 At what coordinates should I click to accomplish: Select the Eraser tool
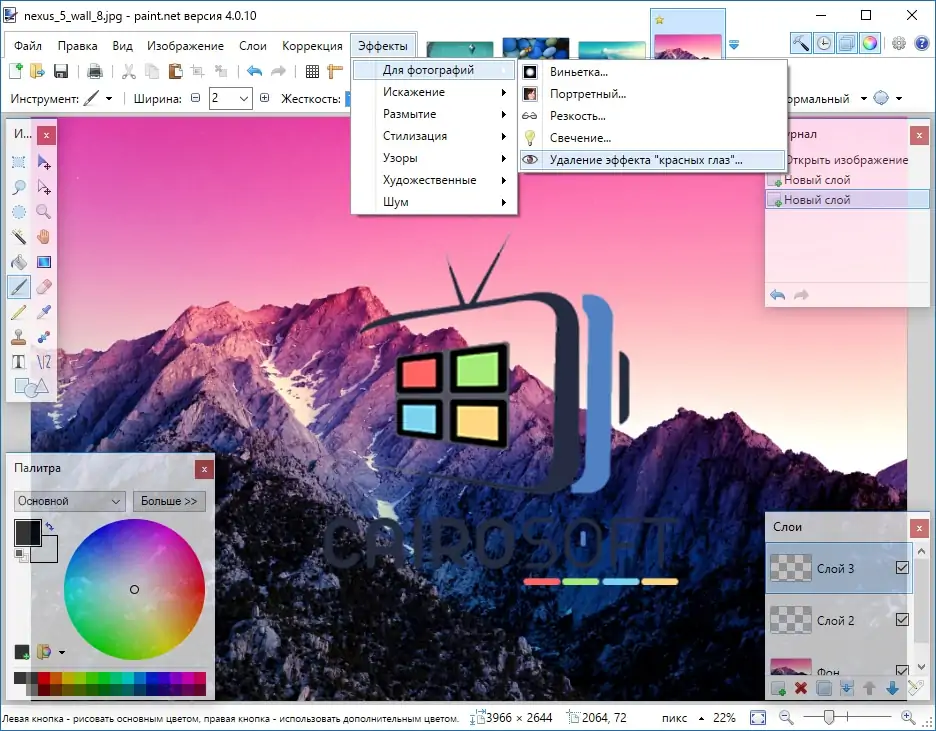pos(44,287)
